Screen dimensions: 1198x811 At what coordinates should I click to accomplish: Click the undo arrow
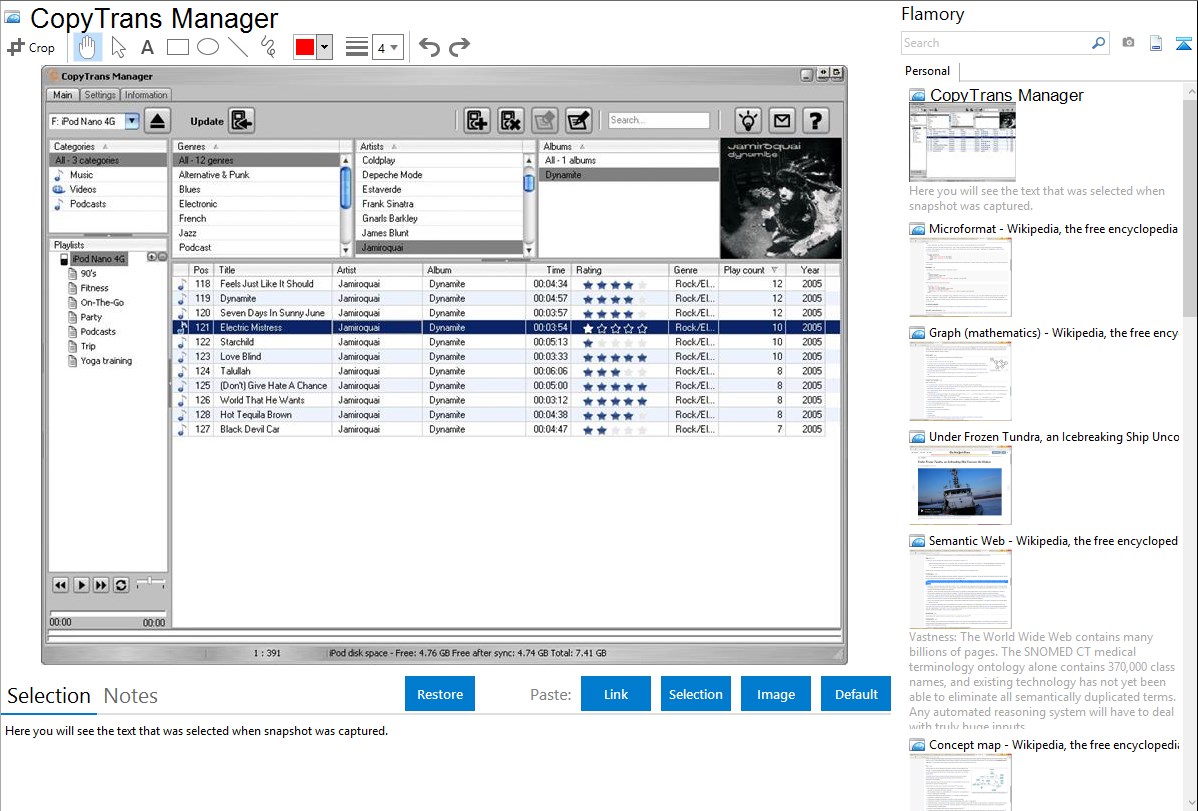[429, 47]
